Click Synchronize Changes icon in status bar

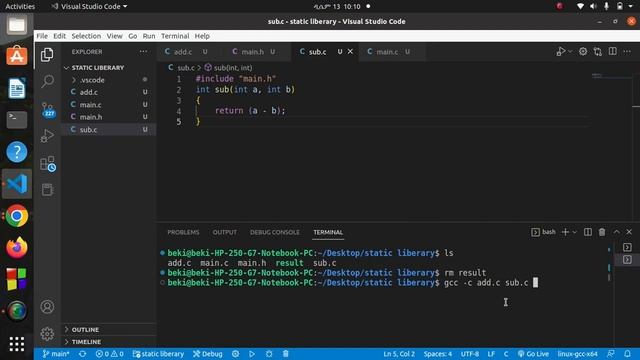[x=83, y=354]
